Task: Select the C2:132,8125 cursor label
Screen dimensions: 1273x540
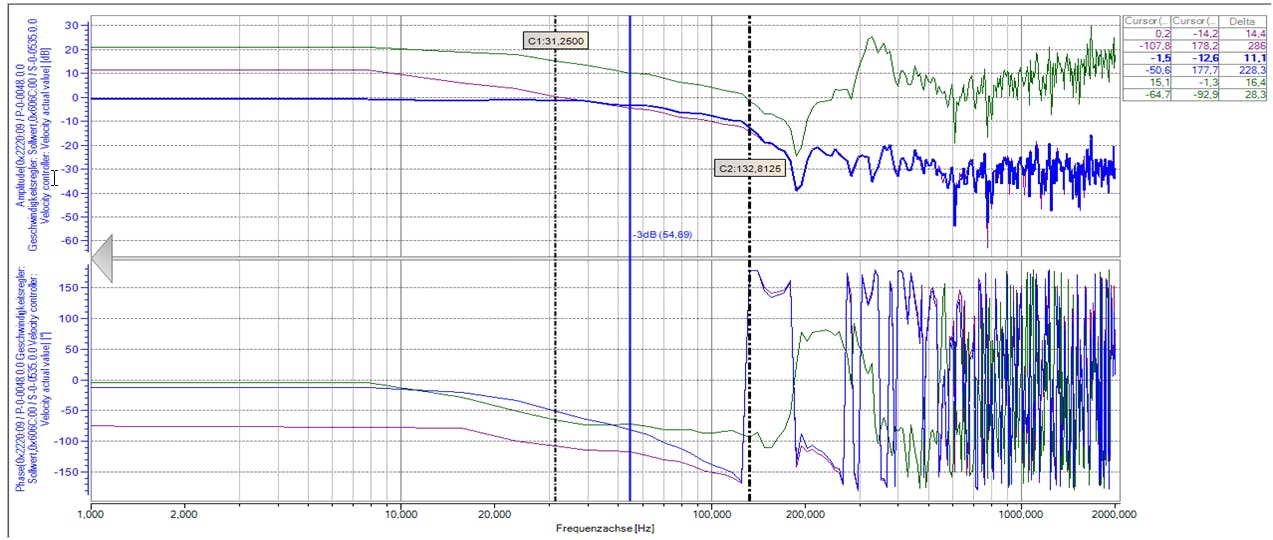Action: (x=750, y=169)
